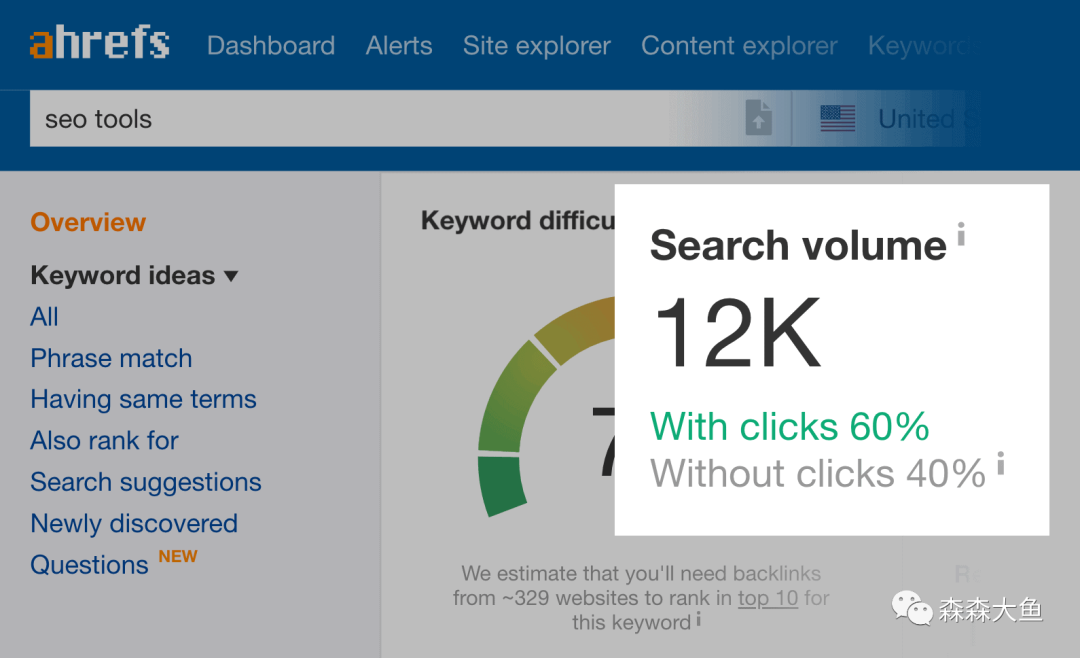
Task: Open the Questions report marked NEW
Action: pos(89,565)
